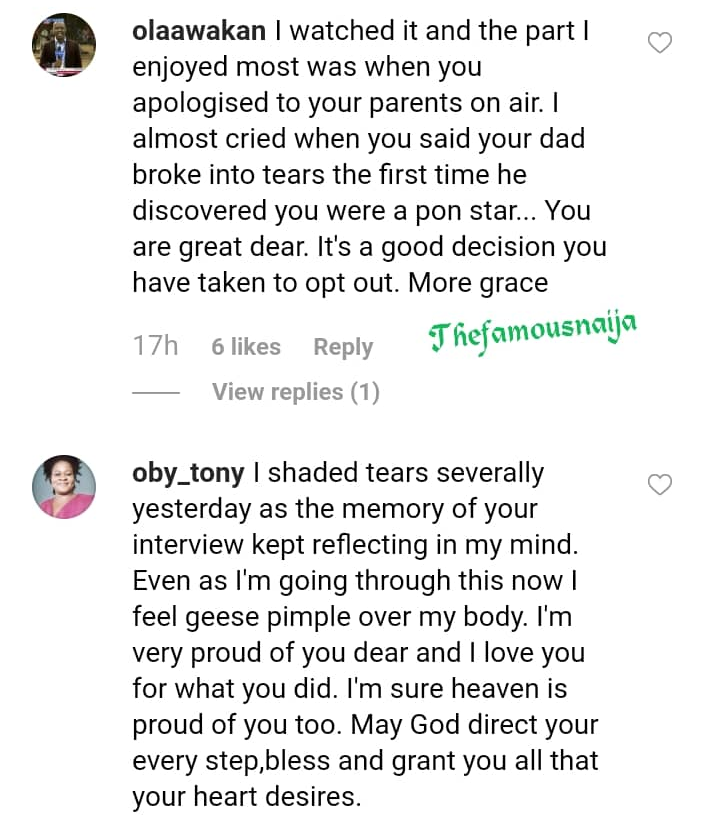Image resolution: width=714 pixels, height=823 pixels.
Task: Reply to olaawakan's comment
Action: (x=343, y=347)
